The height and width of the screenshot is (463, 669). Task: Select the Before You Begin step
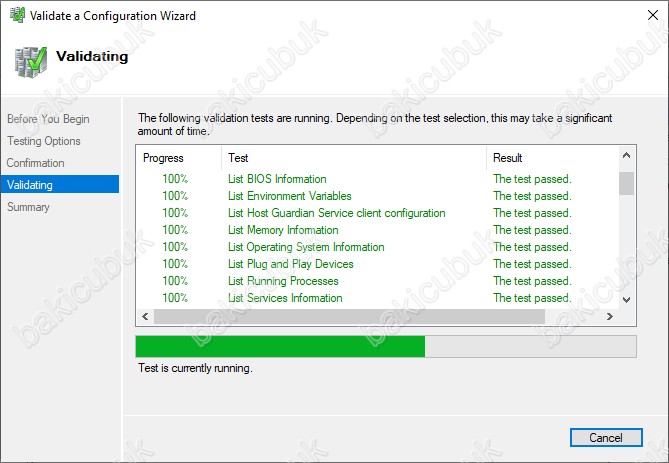[x=48, y=119]
